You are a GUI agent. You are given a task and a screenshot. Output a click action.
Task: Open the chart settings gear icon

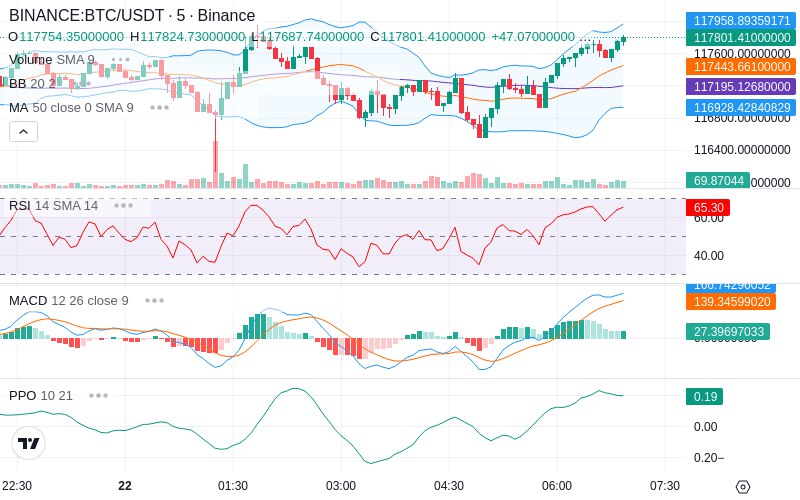tap(743, 486)
